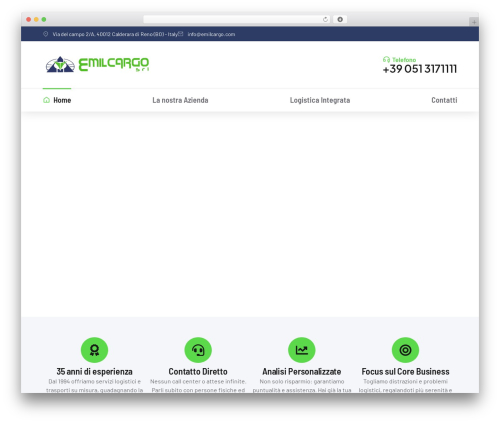Click the yellow minimize window button
This screenshot has height=423, width=500.
[x=36, y=19]
